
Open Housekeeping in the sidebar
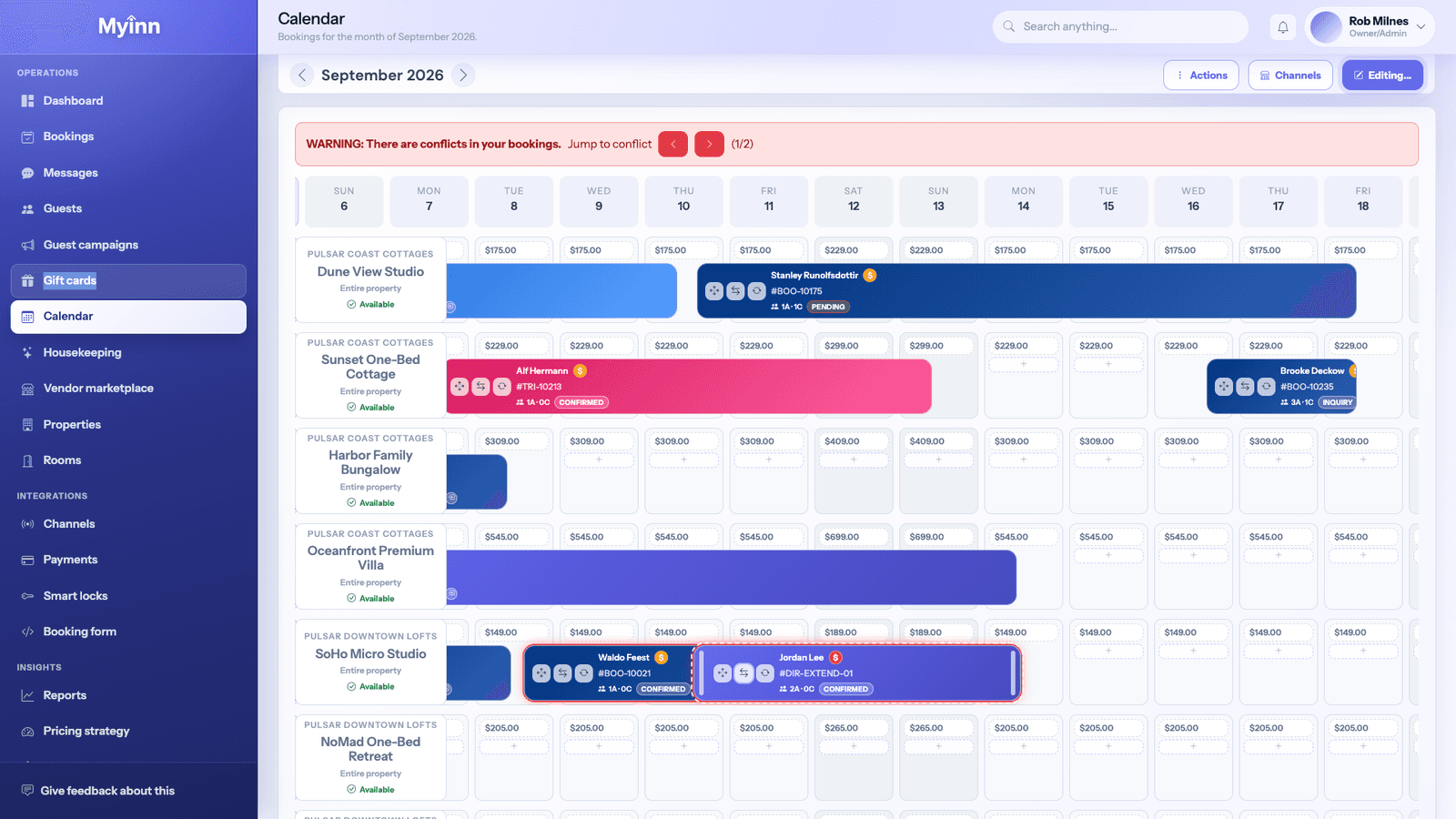point(128,352)
